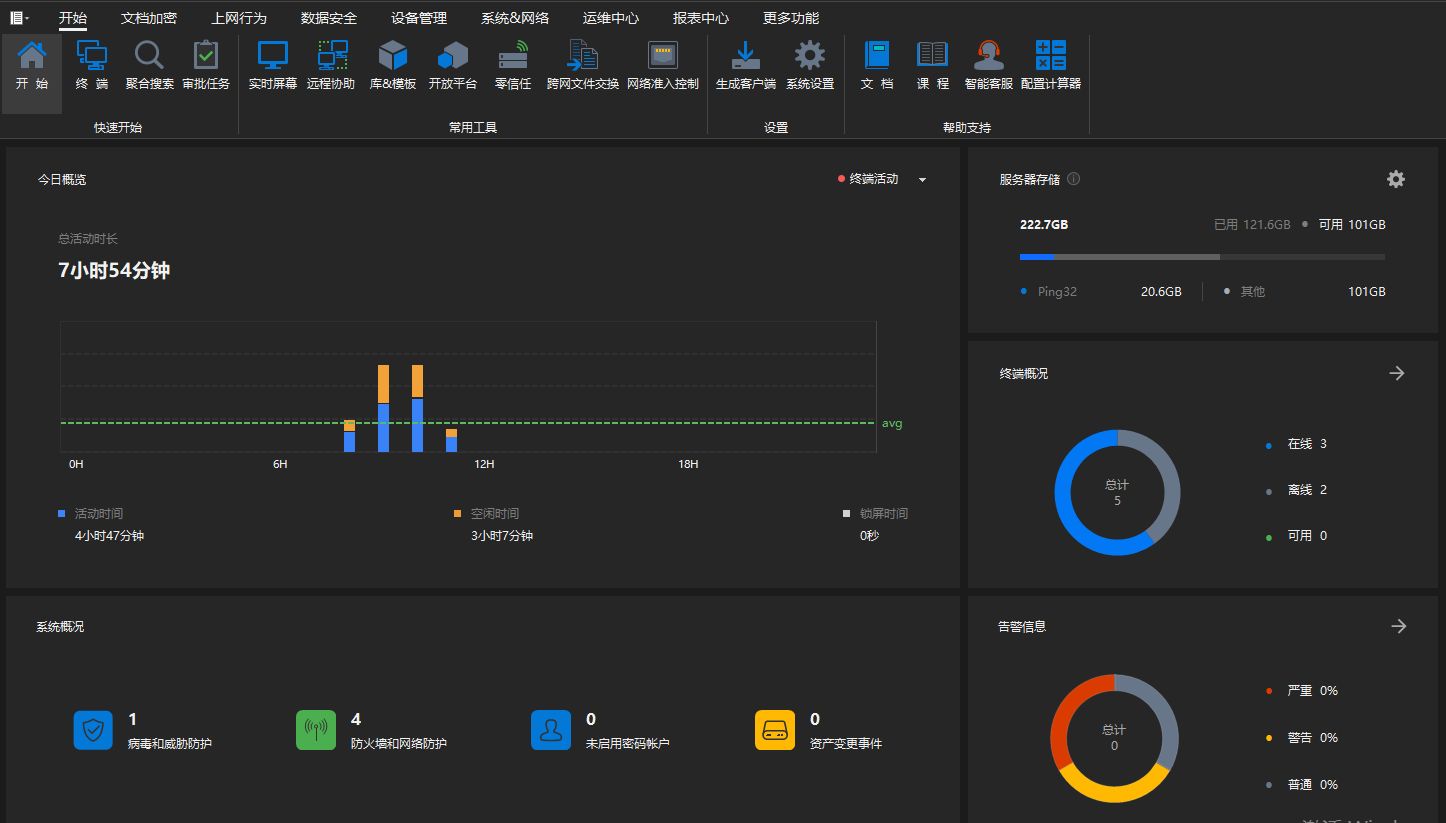Open 跨网文件交换 file exchange
The width and height of the screenshot is (1446, 823).
click(583, 67)
